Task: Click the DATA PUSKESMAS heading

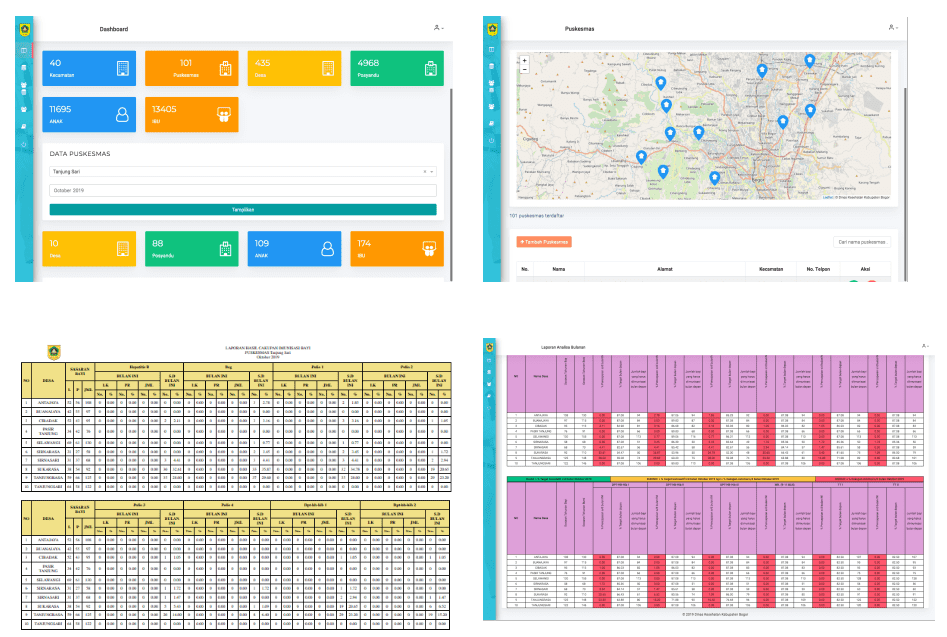Action: tap(80, 154)
